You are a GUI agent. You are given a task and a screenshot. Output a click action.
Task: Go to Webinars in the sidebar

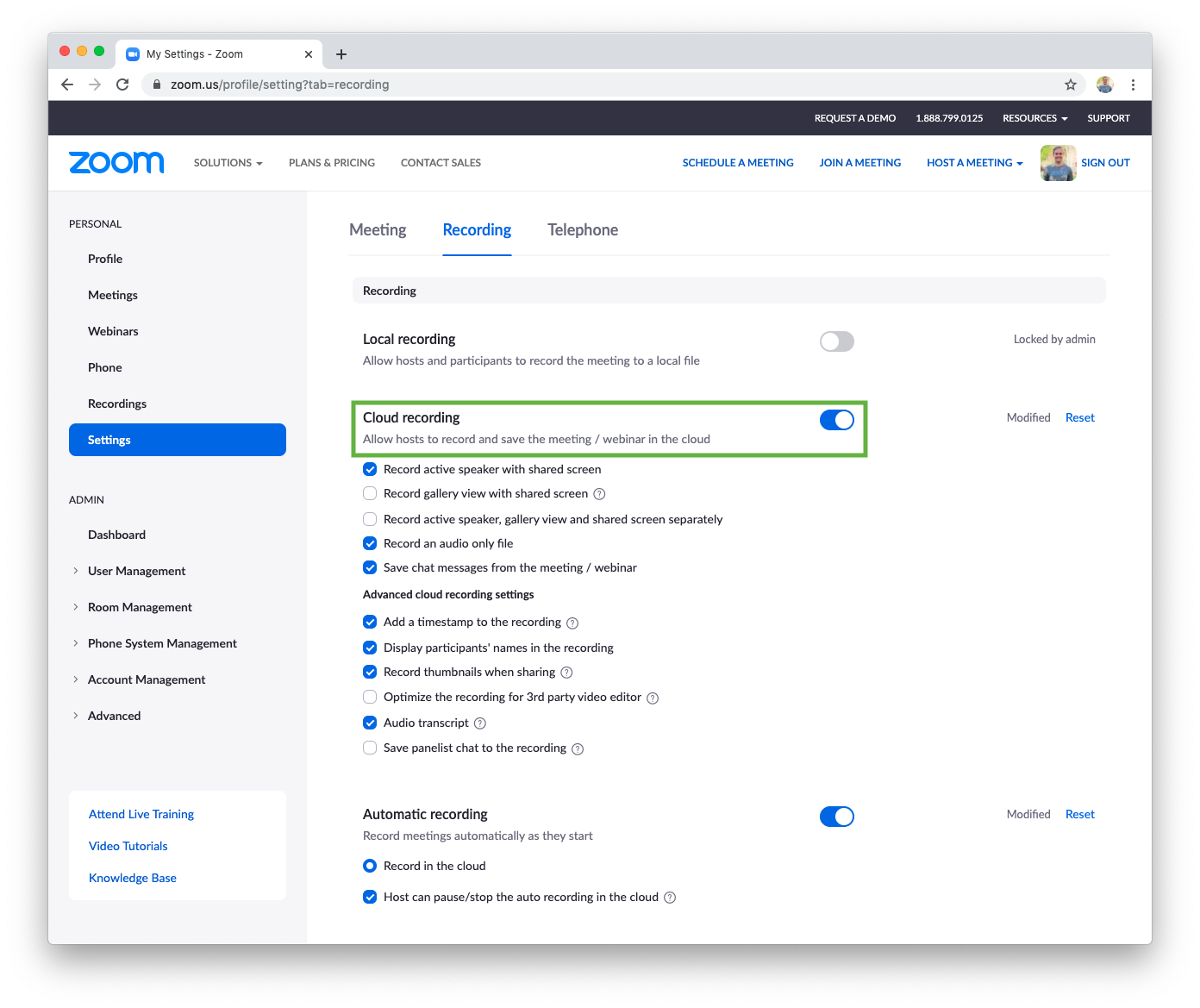click(x=113, y=331)
